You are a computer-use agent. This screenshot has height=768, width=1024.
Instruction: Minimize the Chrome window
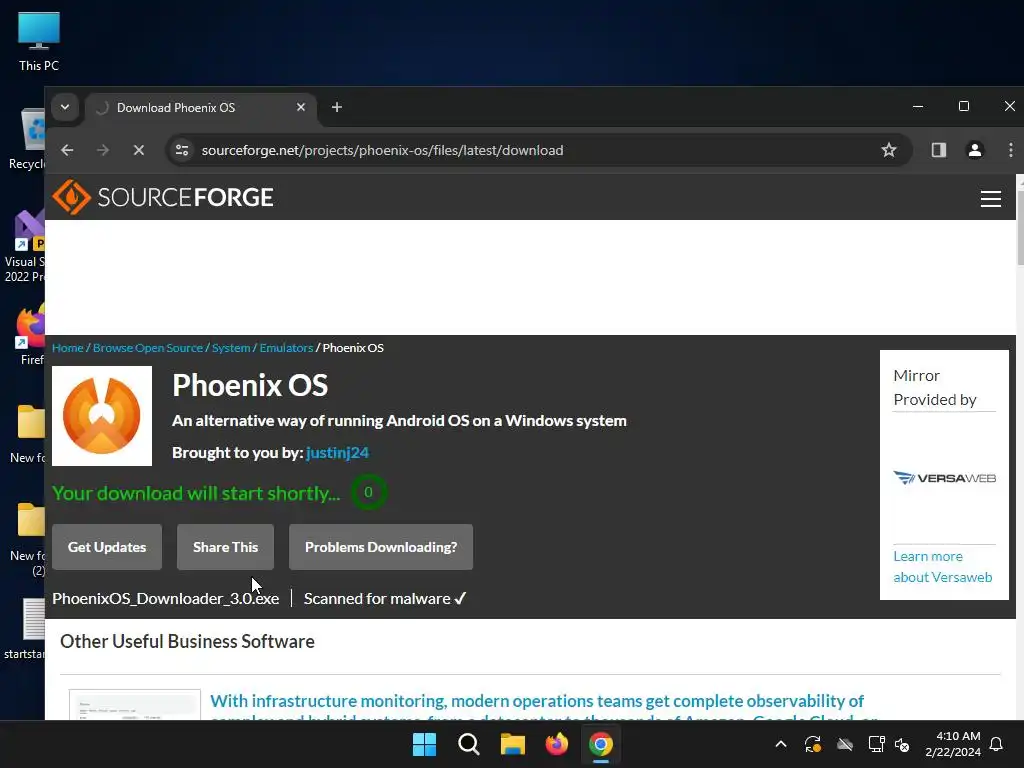point(918,106)
